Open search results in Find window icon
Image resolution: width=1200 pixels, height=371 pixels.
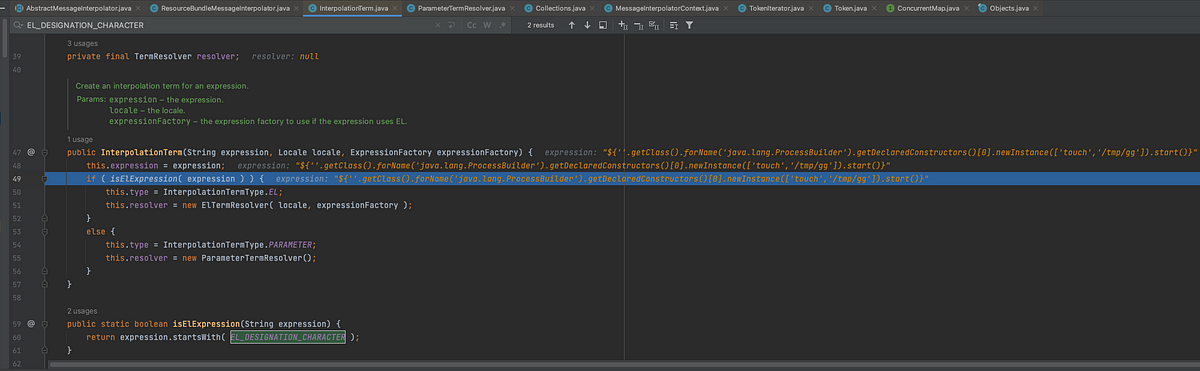click(674, 25)
